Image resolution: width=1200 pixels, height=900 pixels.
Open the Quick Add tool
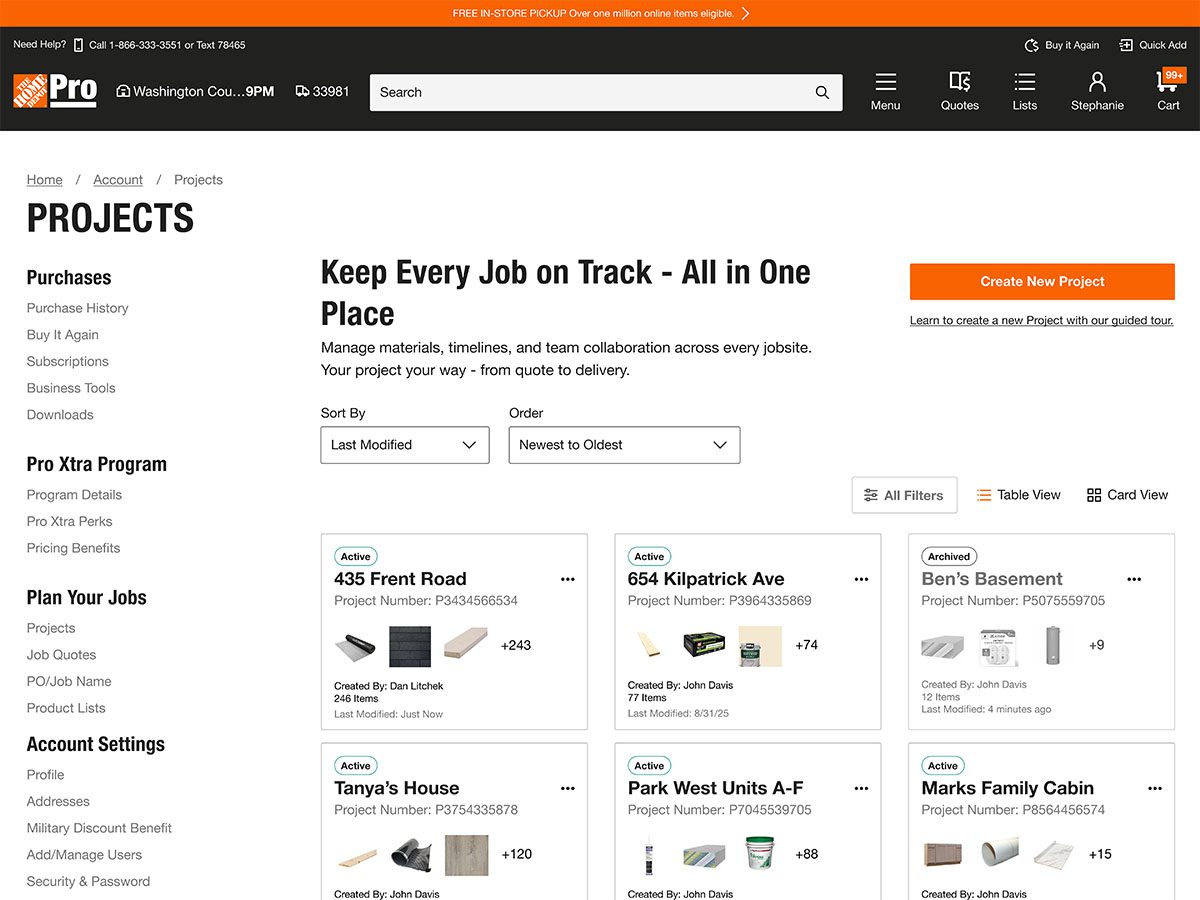click(x=1152, y=45)
